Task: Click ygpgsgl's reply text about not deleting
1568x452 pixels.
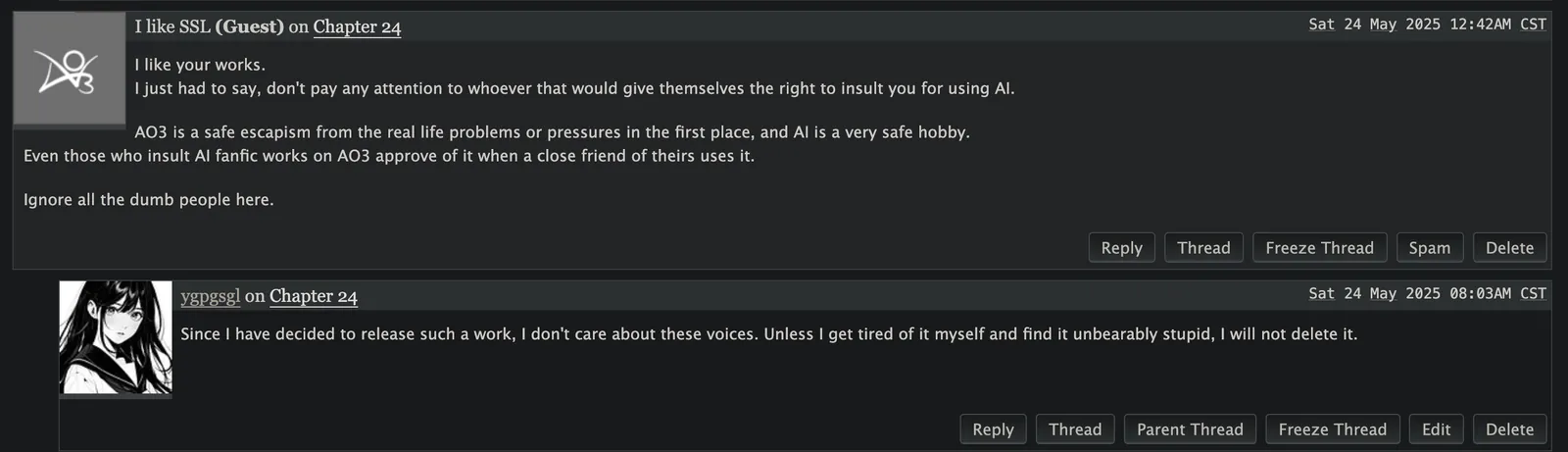Action: click(768, 334)
